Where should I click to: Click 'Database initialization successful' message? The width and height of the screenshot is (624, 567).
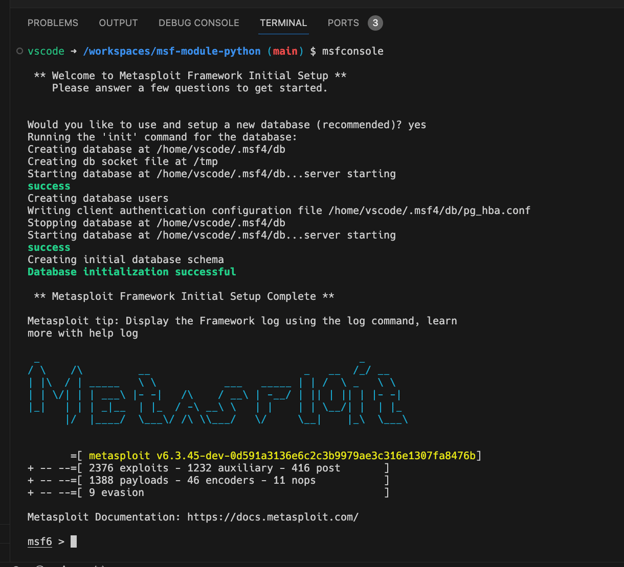[x=131, y=272]
